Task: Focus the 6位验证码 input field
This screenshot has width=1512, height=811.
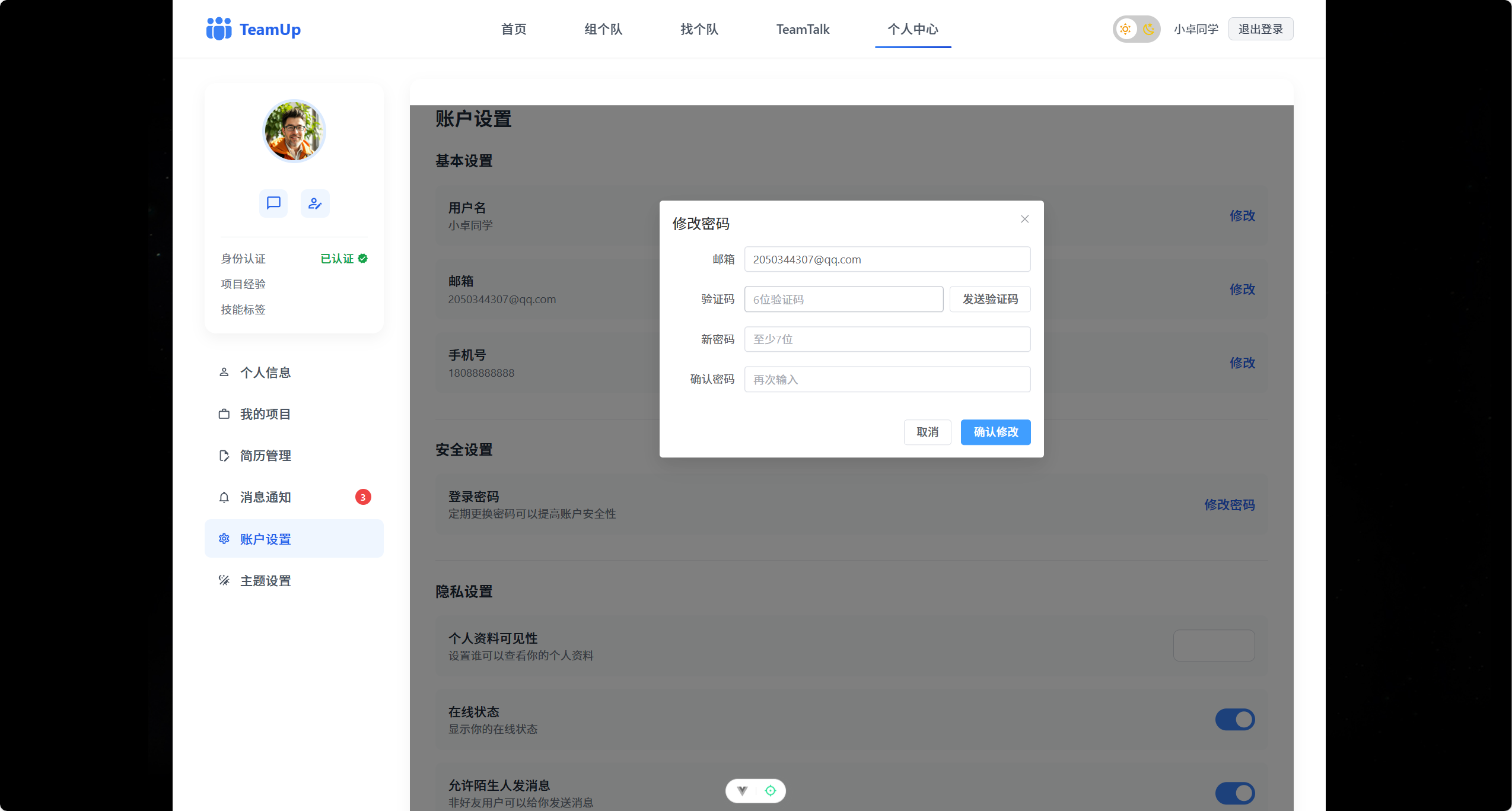Action: 843,299
